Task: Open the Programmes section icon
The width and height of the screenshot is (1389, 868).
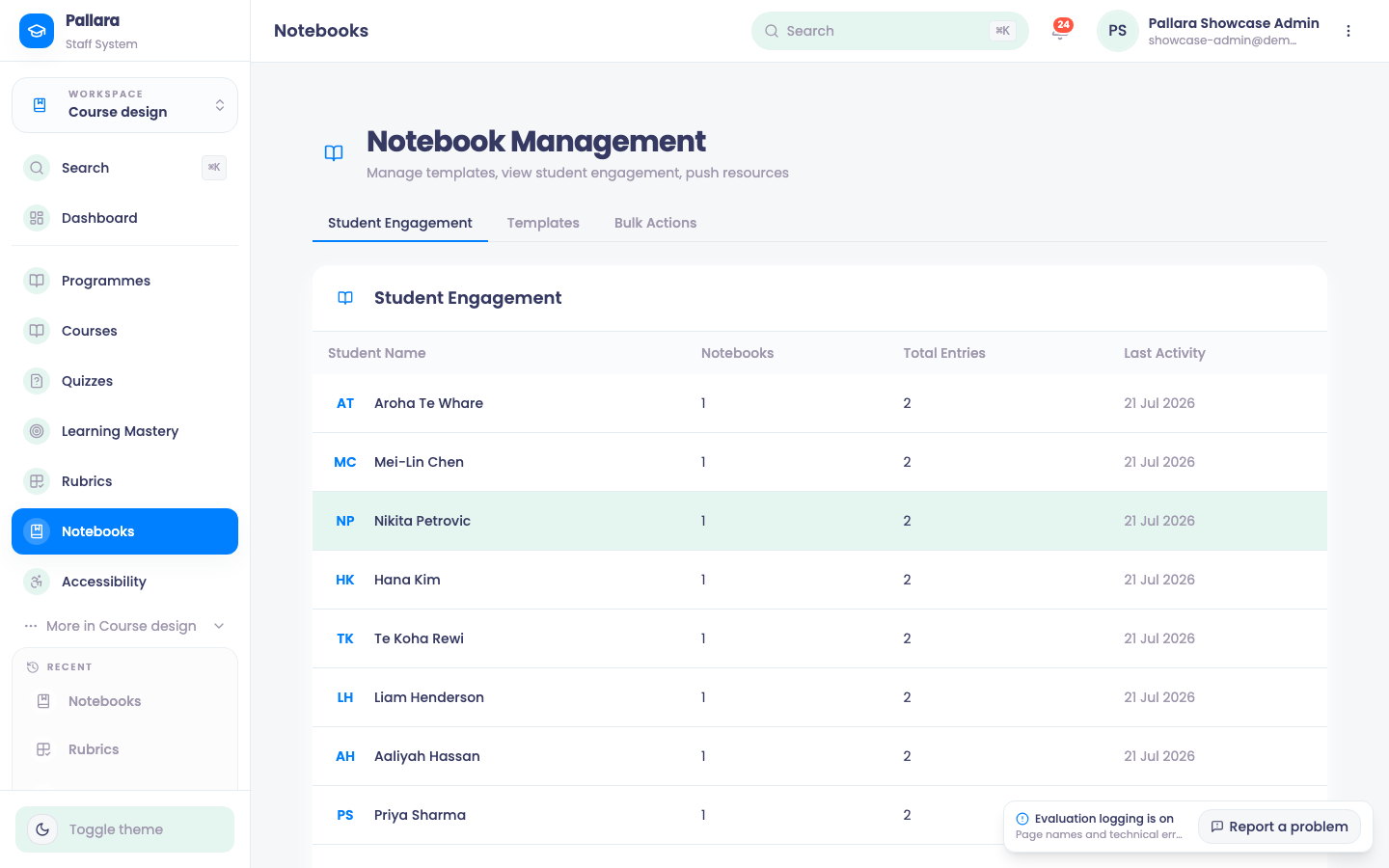Action: (x=37, y=281)
